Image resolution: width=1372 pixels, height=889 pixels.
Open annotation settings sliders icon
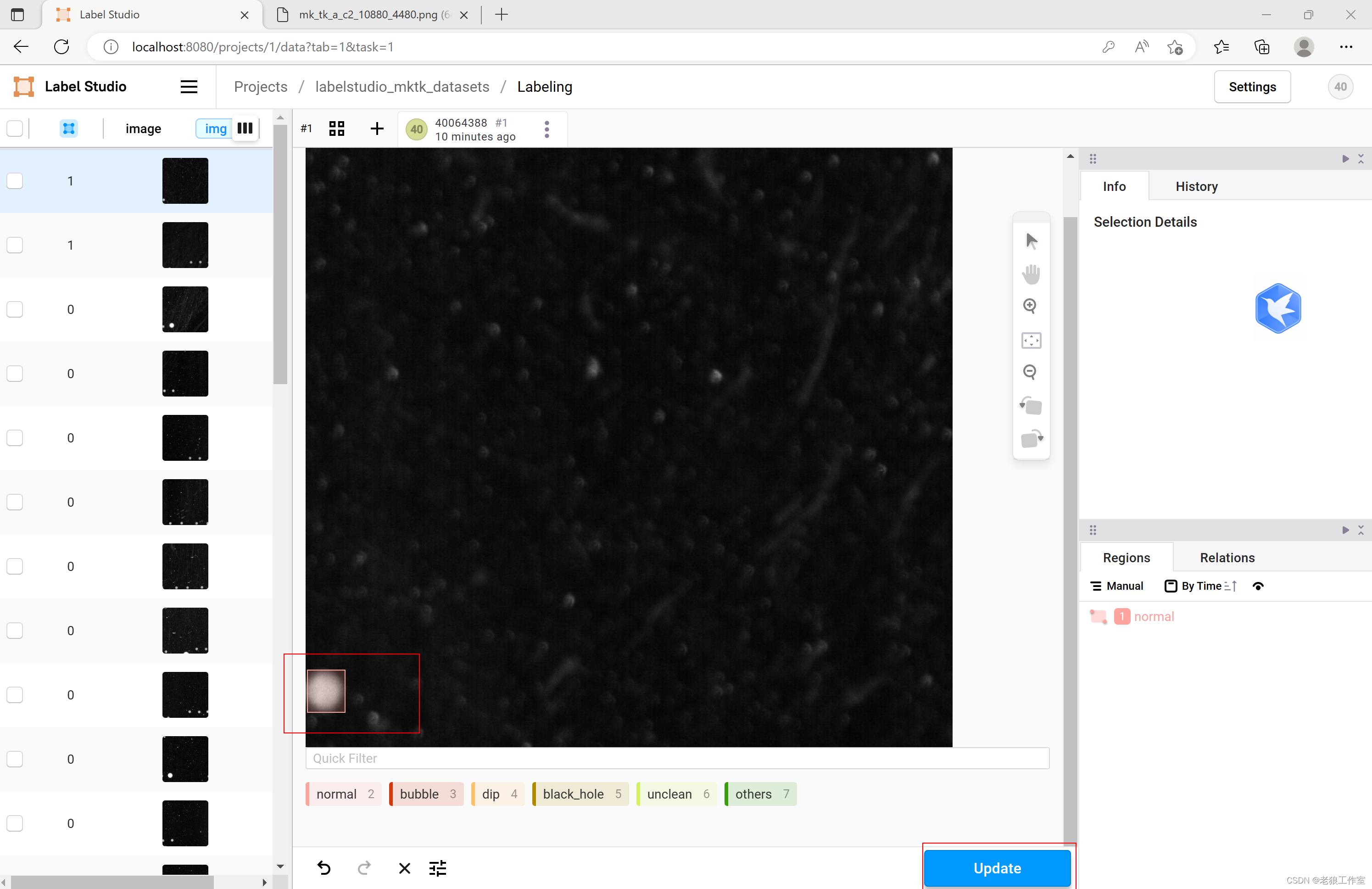(438, 868)
